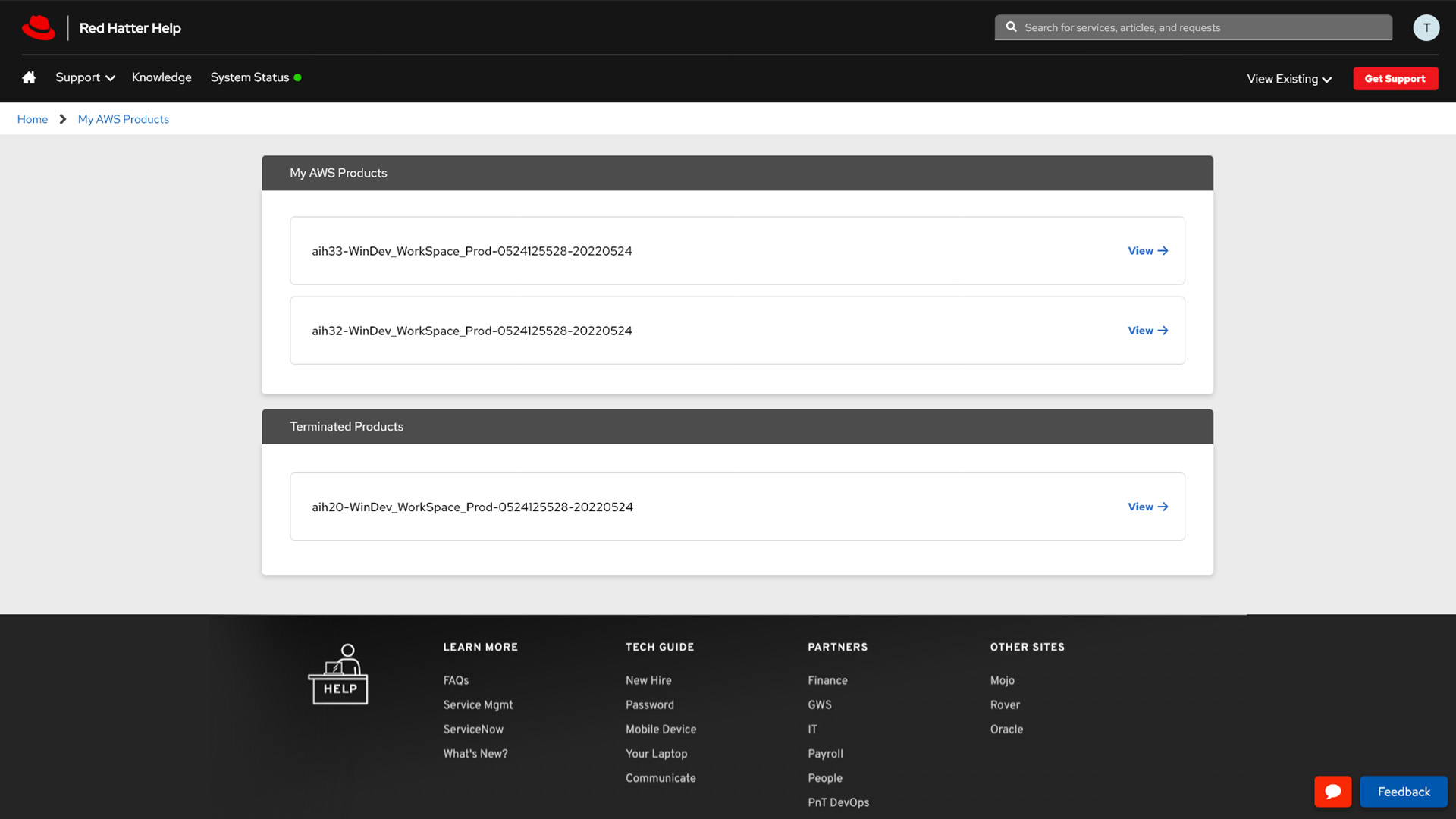Open the Knowledge menu item
1456x819 pixels.
click(162, 77)
